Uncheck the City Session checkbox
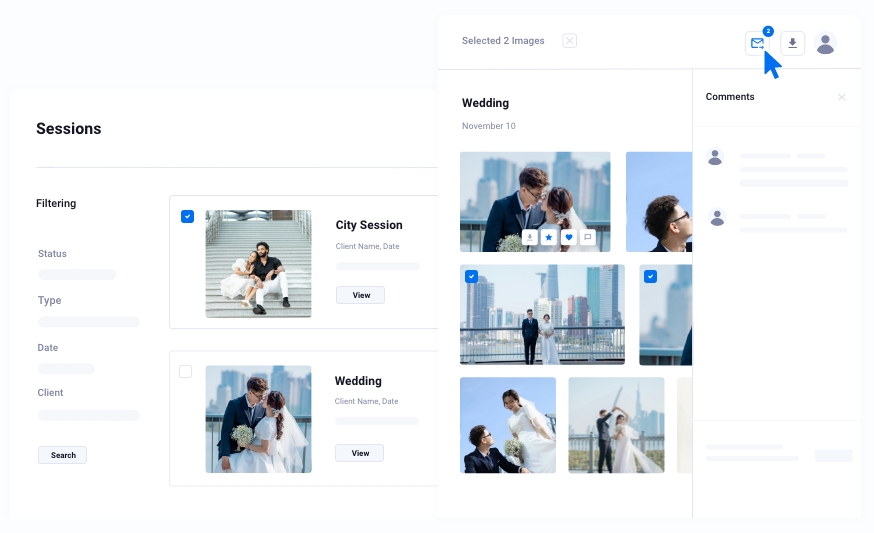The width and height of the screenshot is (874, 533). pyautogui.click(x=187, y=216)
